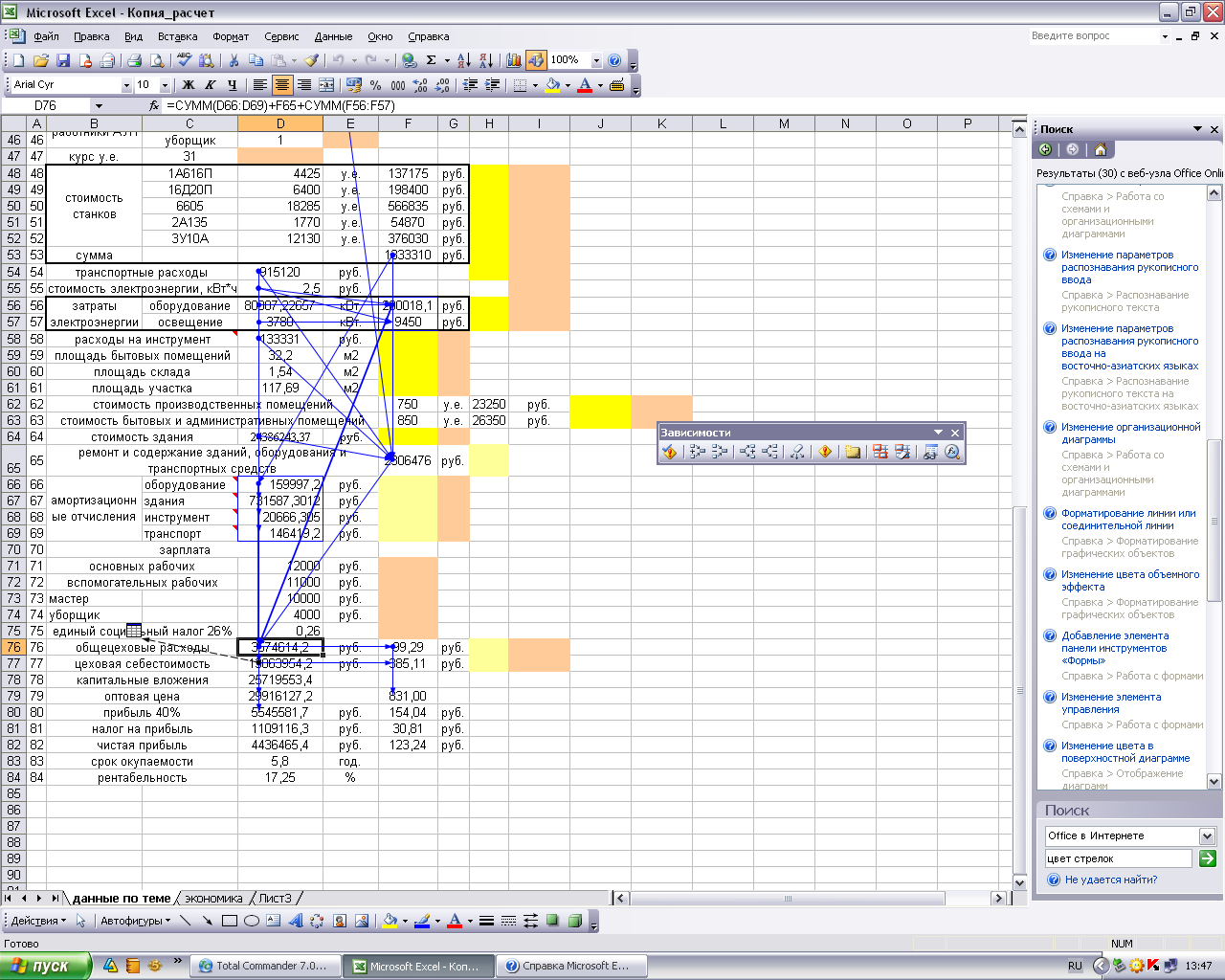Toggle right text alignment
The image size is (1225, 980).
click(303, 85)
